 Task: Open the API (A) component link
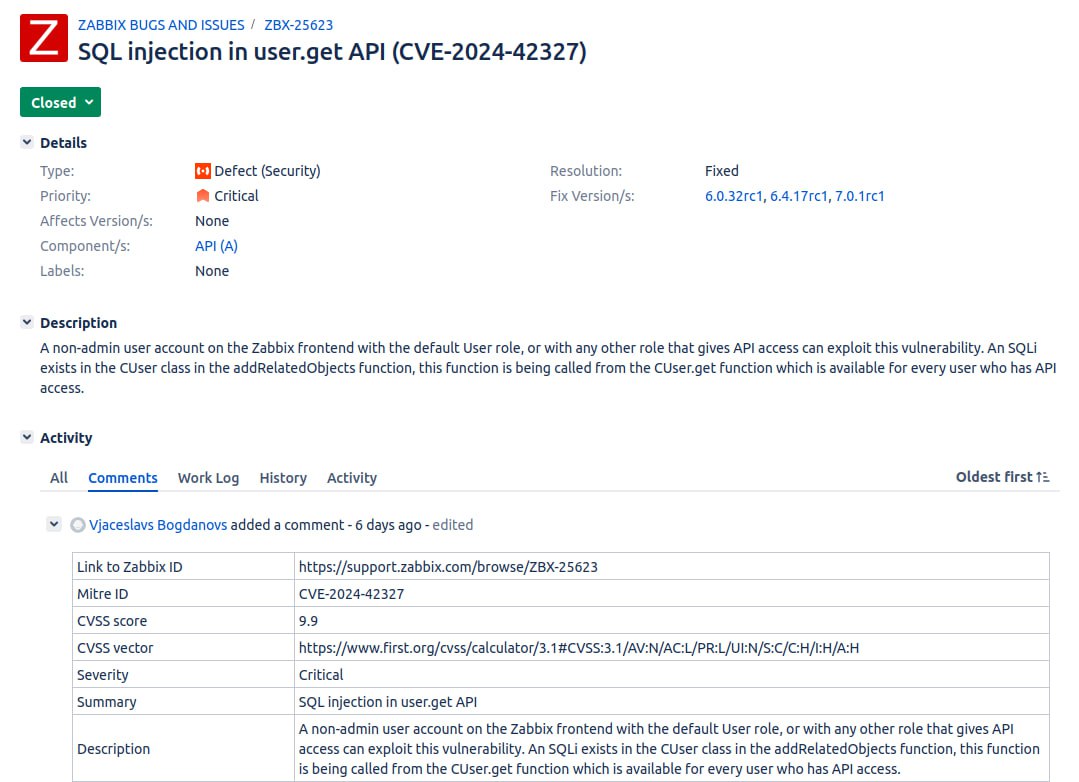(216, 246)
